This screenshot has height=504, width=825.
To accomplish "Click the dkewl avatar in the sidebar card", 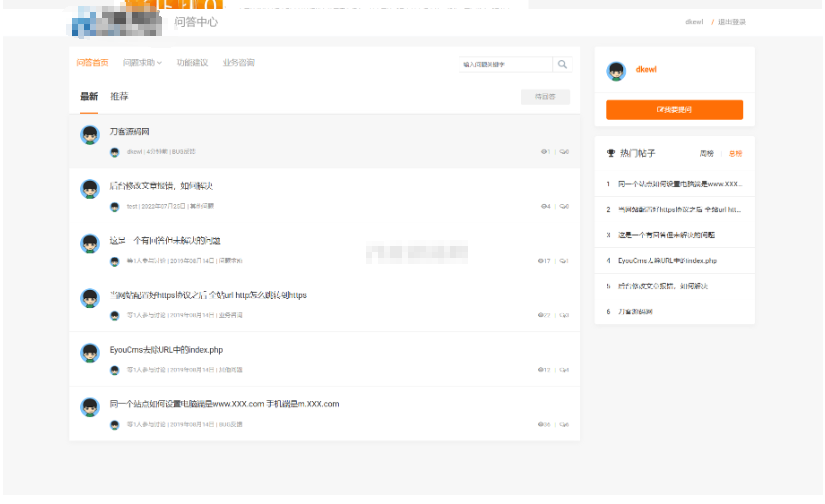I will pyautogui.click(x=616, y=71).
